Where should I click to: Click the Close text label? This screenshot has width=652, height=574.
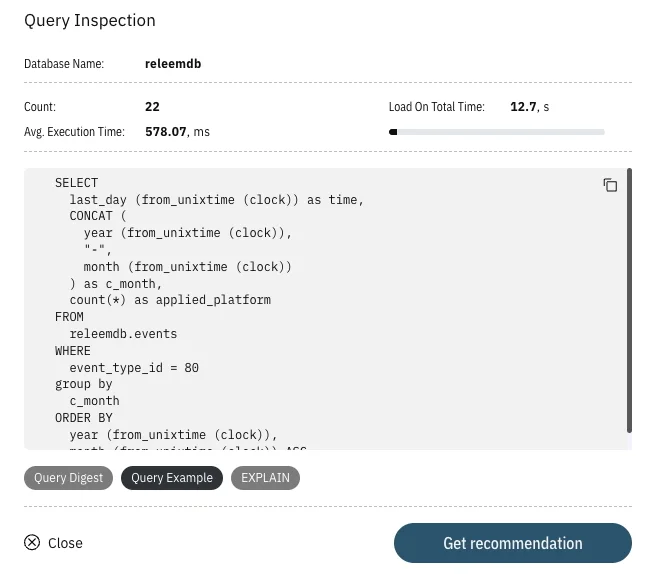[x=65, y=543]
